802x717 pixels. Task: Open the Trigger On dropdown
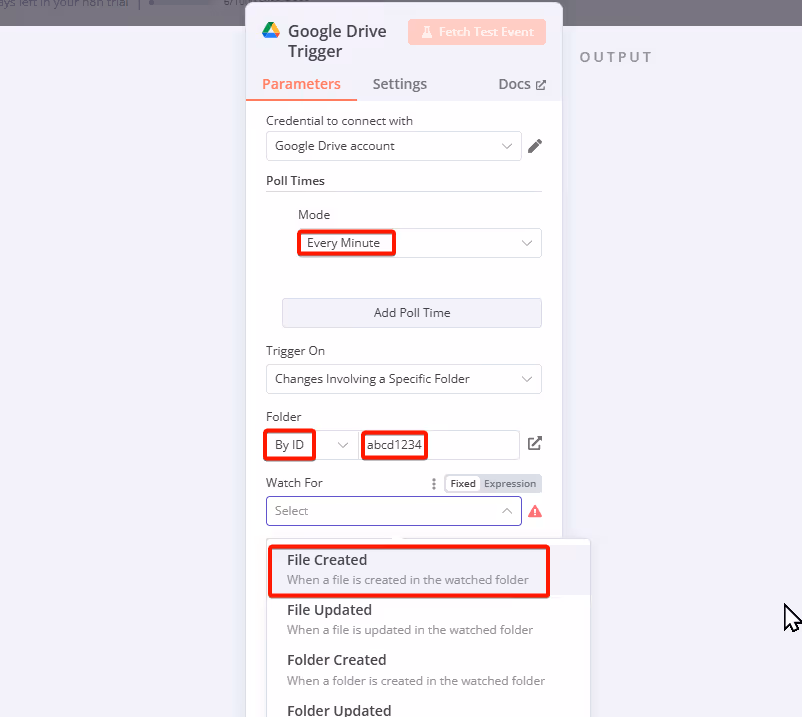coord(404,379)
